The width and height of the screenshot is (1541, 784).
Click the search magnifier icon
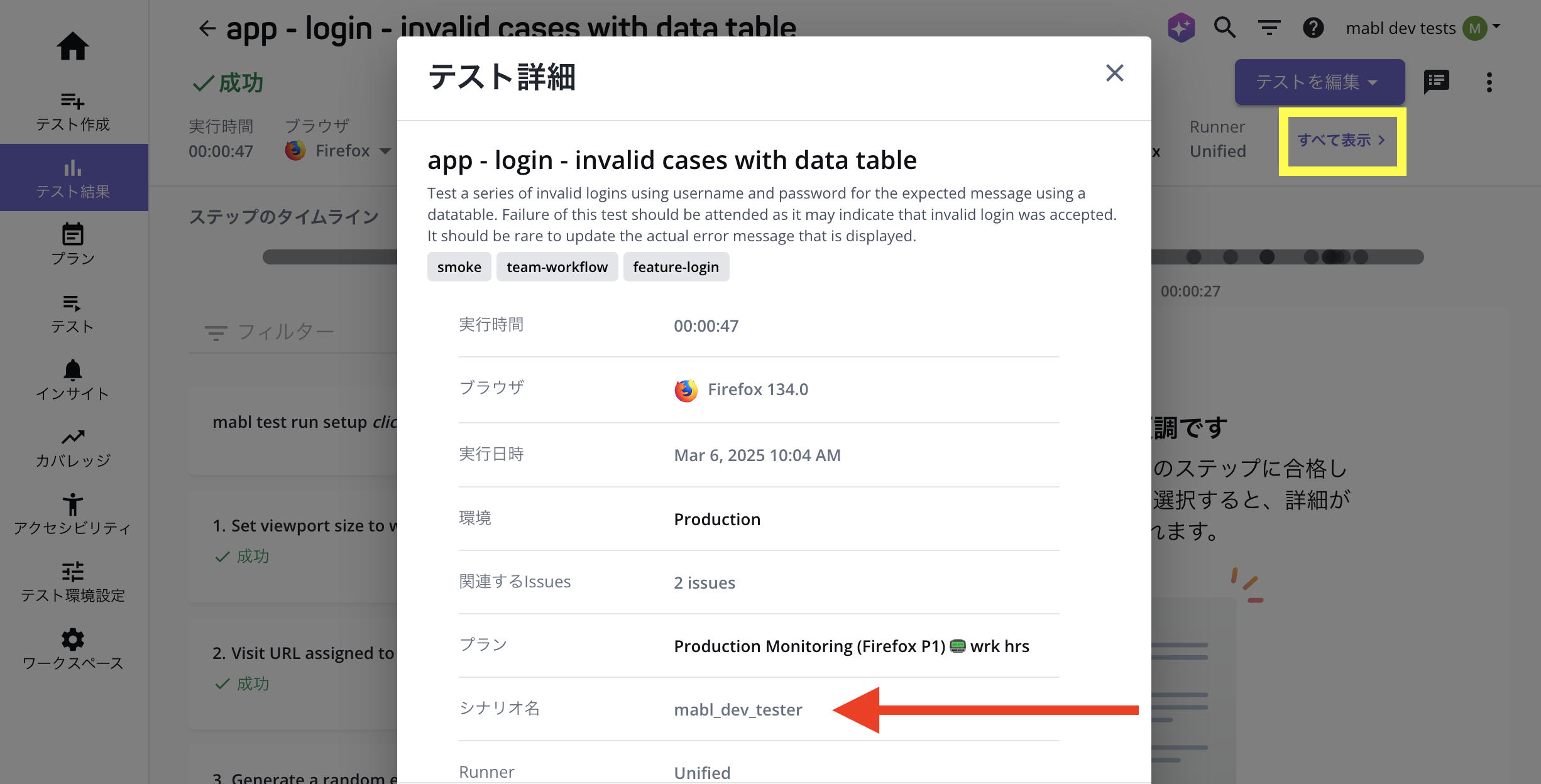pyautogui.click(x=1224, y=28)
